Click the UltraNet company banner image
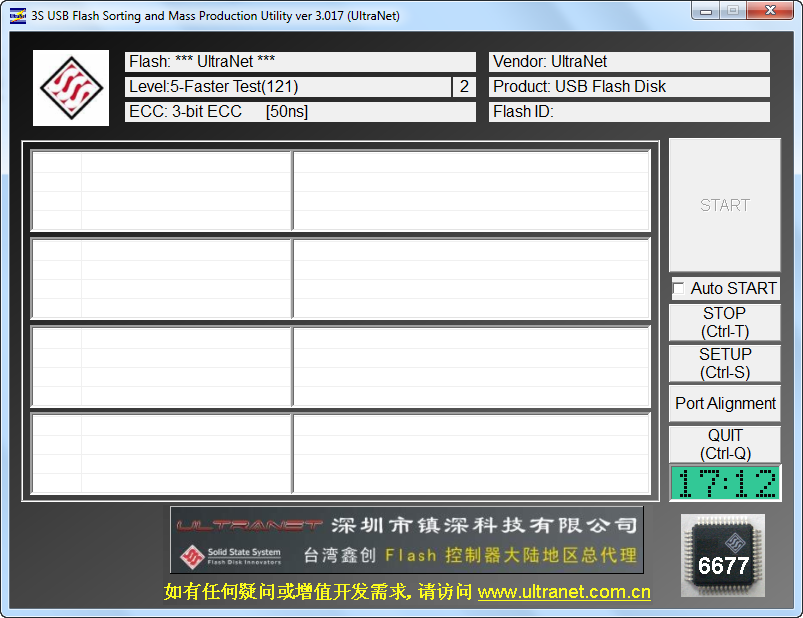This screenshot has width=803, height=618. 407,540
